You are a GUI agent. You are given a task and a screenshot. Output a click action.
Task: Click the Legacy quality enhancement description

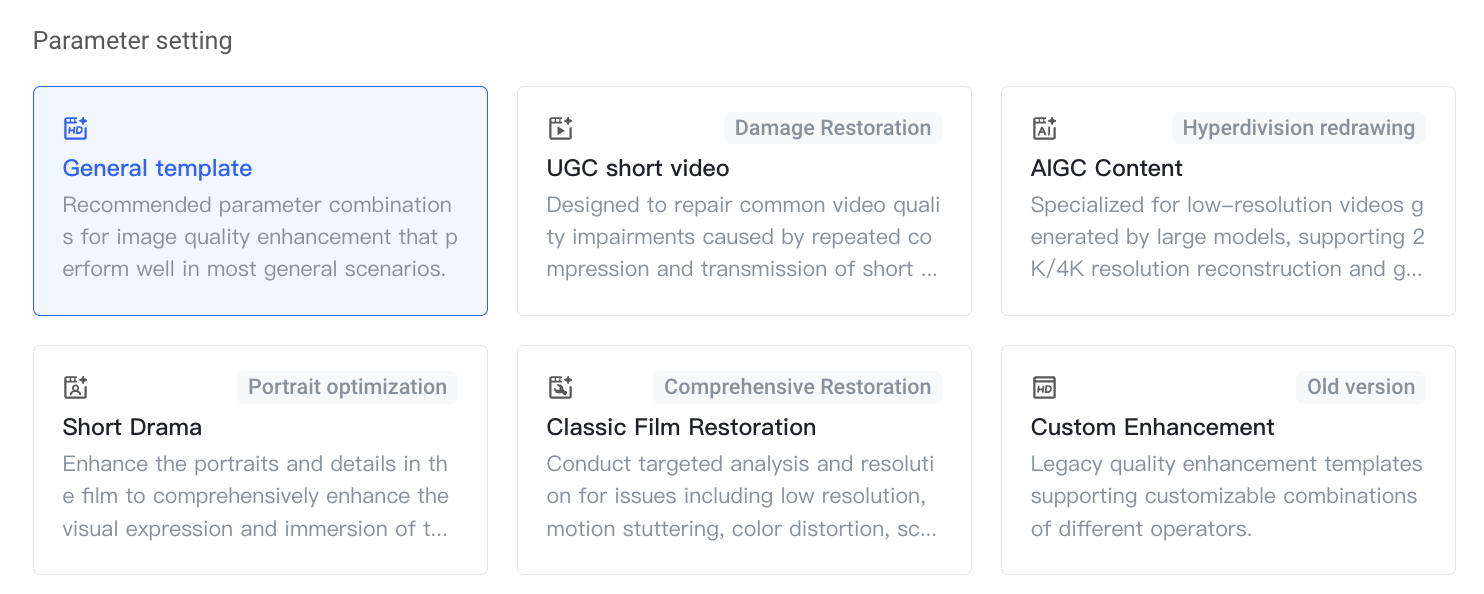(x=1226, y=496)
